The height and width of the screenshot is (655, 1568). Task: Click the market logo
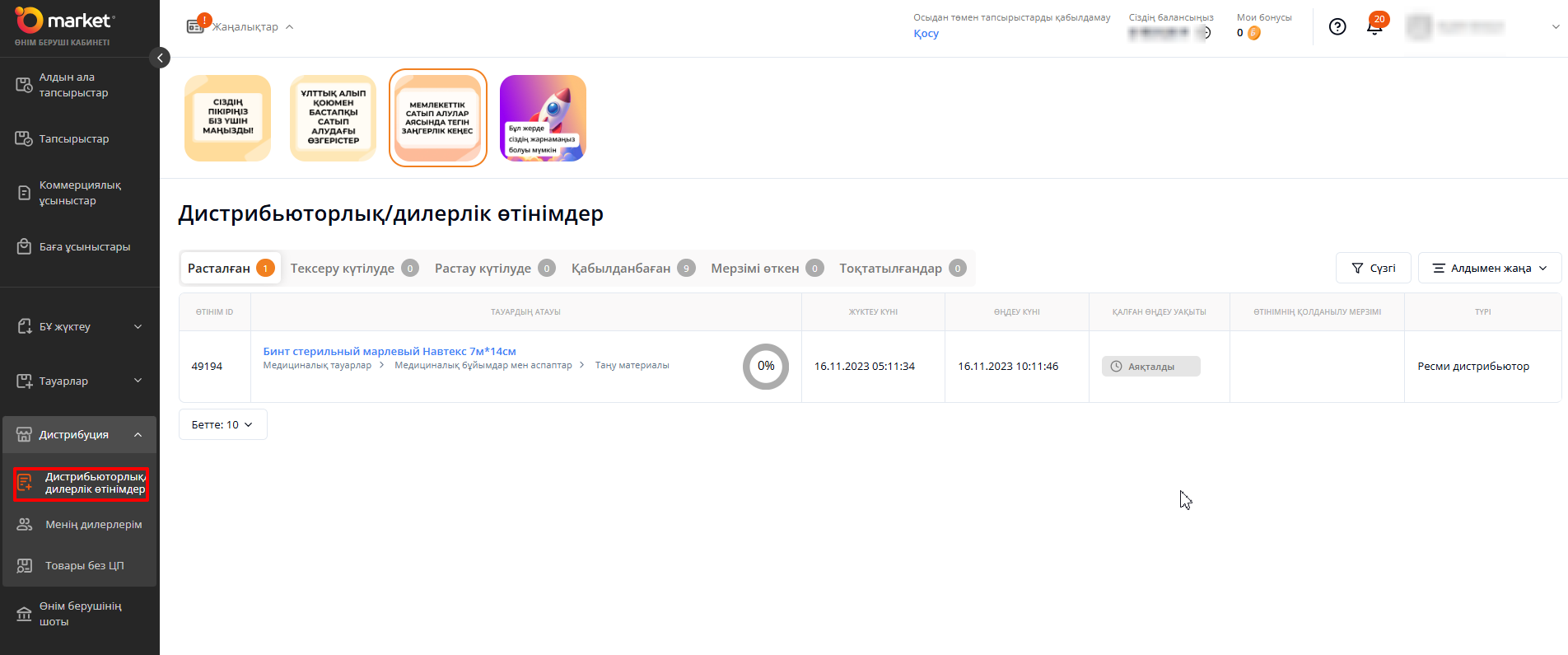click(65, 21)
